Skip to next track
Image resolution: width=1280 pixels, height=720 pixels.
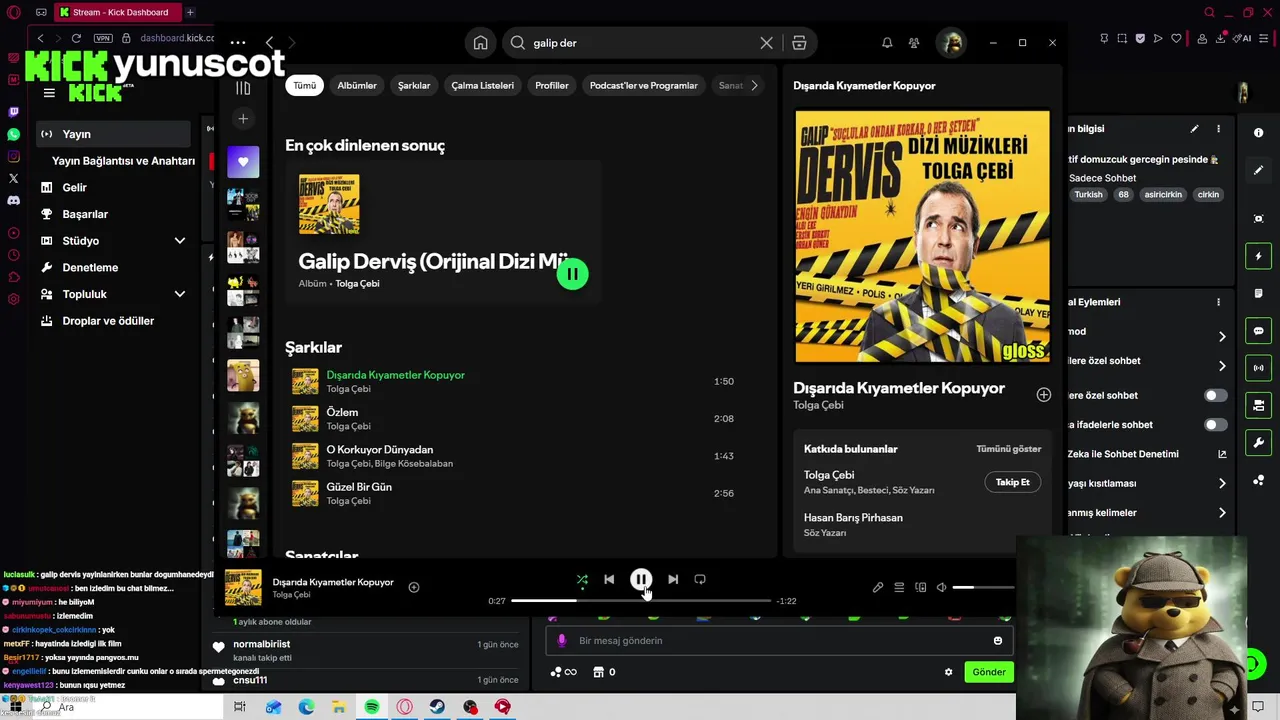(673, 579)
